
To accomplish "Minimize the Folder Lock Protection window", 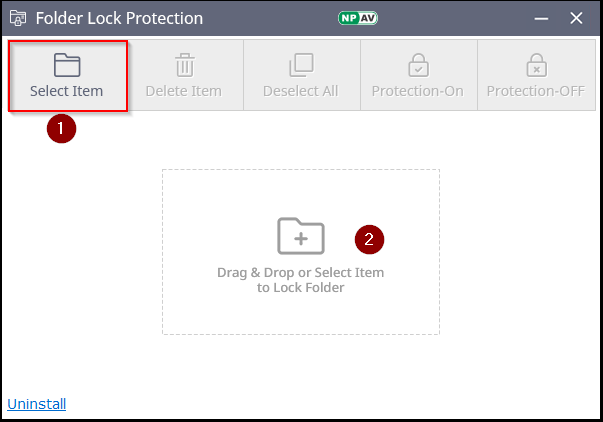I will point(540,18).
